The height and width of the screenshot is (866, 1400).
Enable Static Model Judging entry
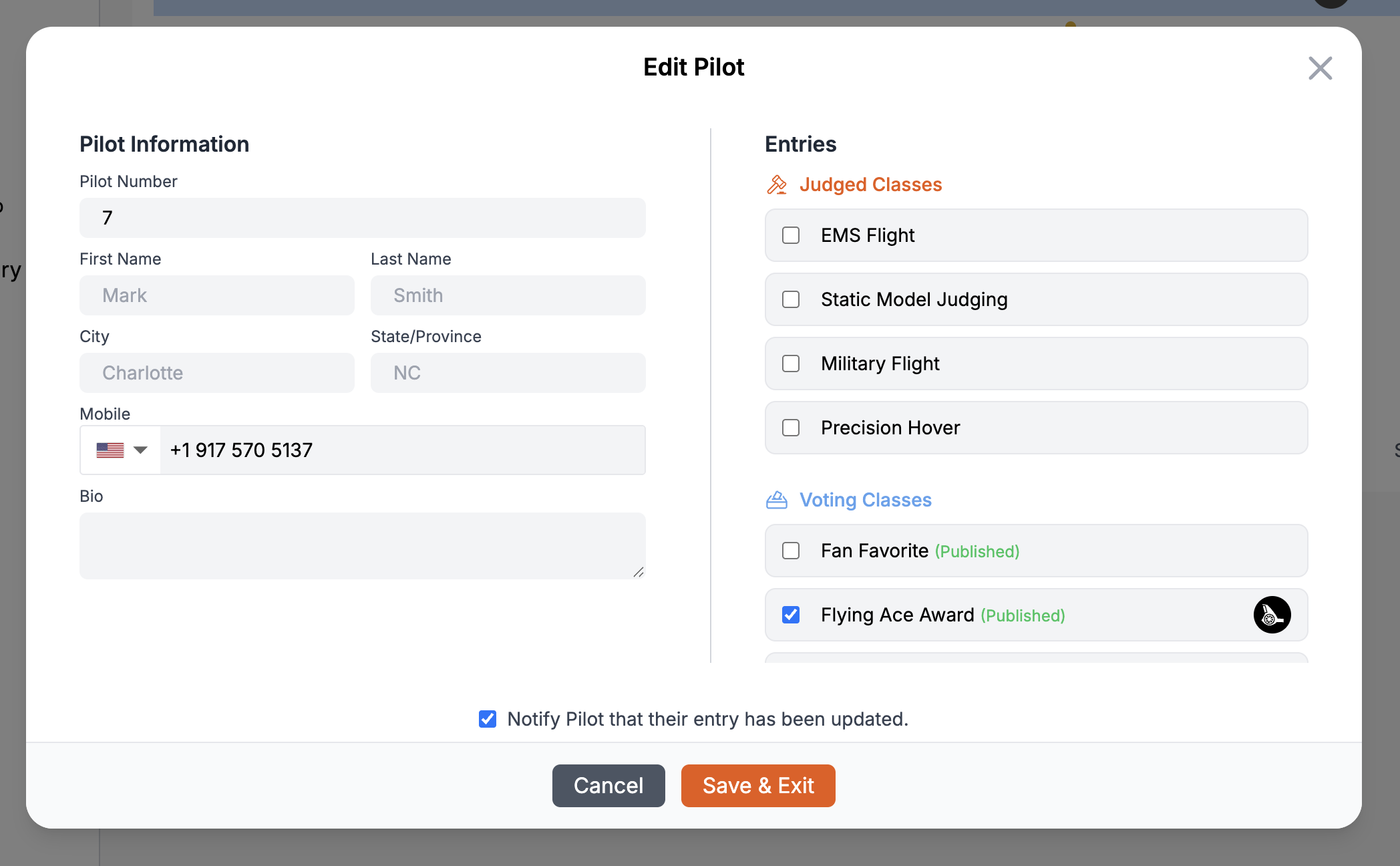(x=791, y=299)
